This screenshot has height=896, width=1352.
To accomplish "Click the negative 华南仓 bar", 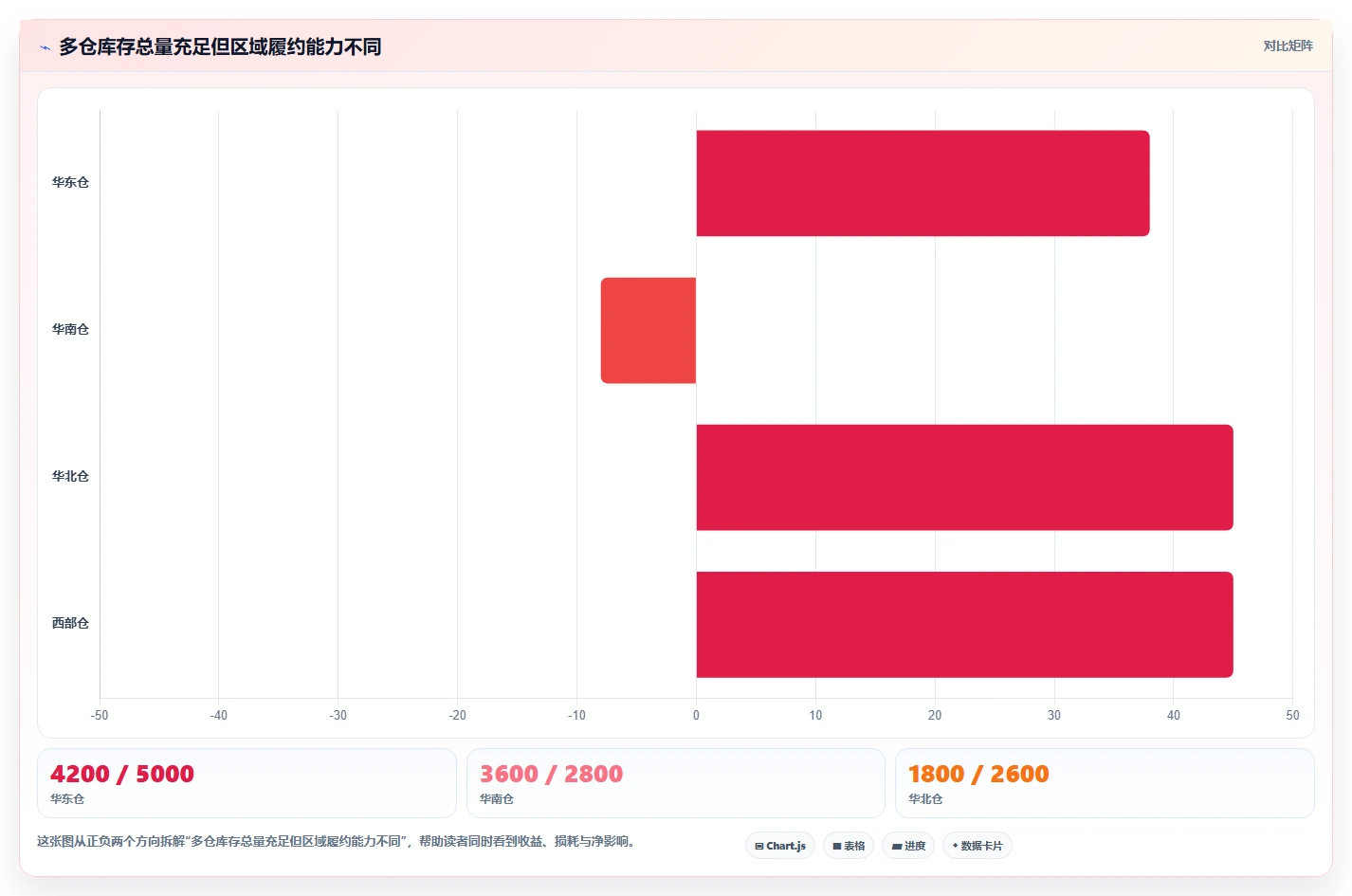I will (649, 330).
